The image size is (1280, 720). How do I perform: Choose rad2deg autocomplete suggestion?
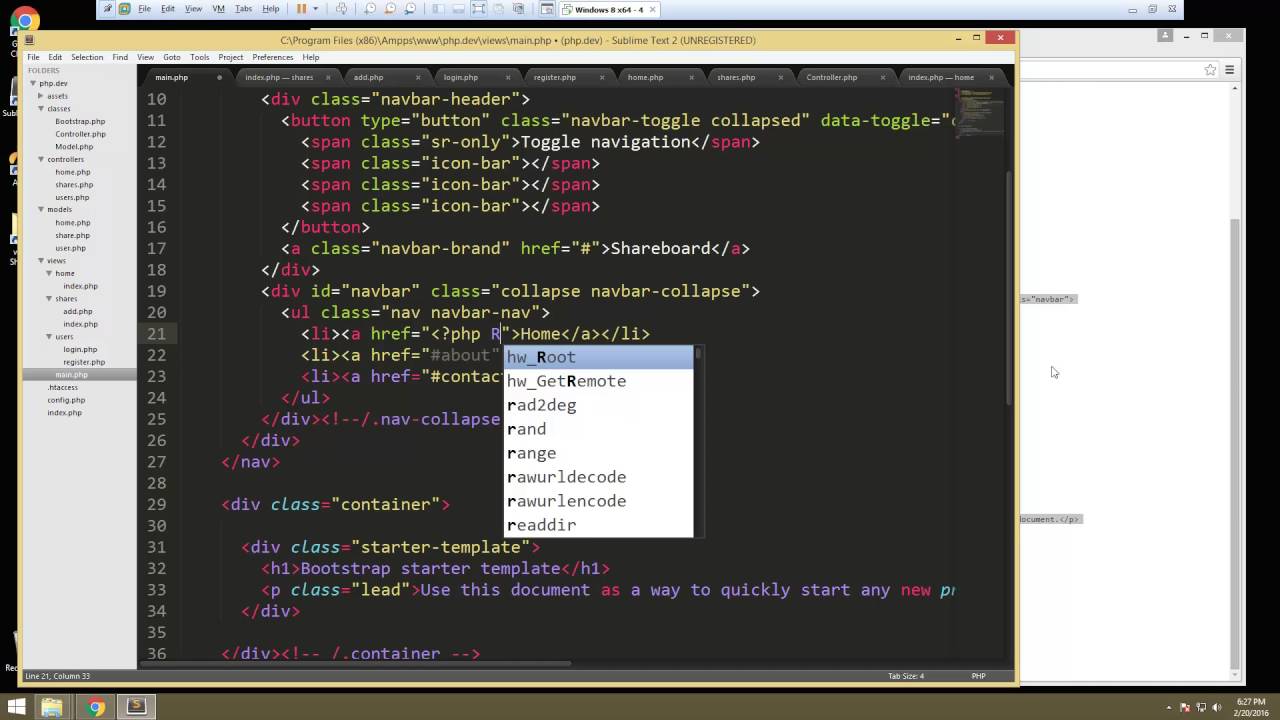(x=598, y=405)
